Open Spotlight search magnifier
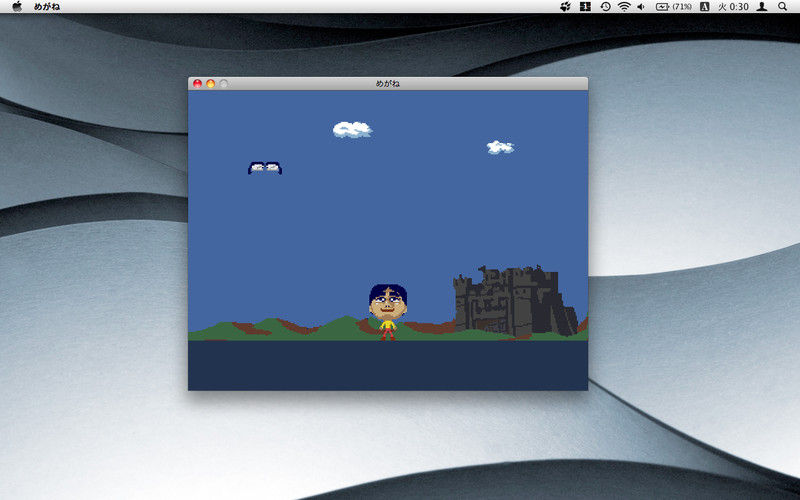The width and height of the screenshot is (800, 500). click(782, 7)
